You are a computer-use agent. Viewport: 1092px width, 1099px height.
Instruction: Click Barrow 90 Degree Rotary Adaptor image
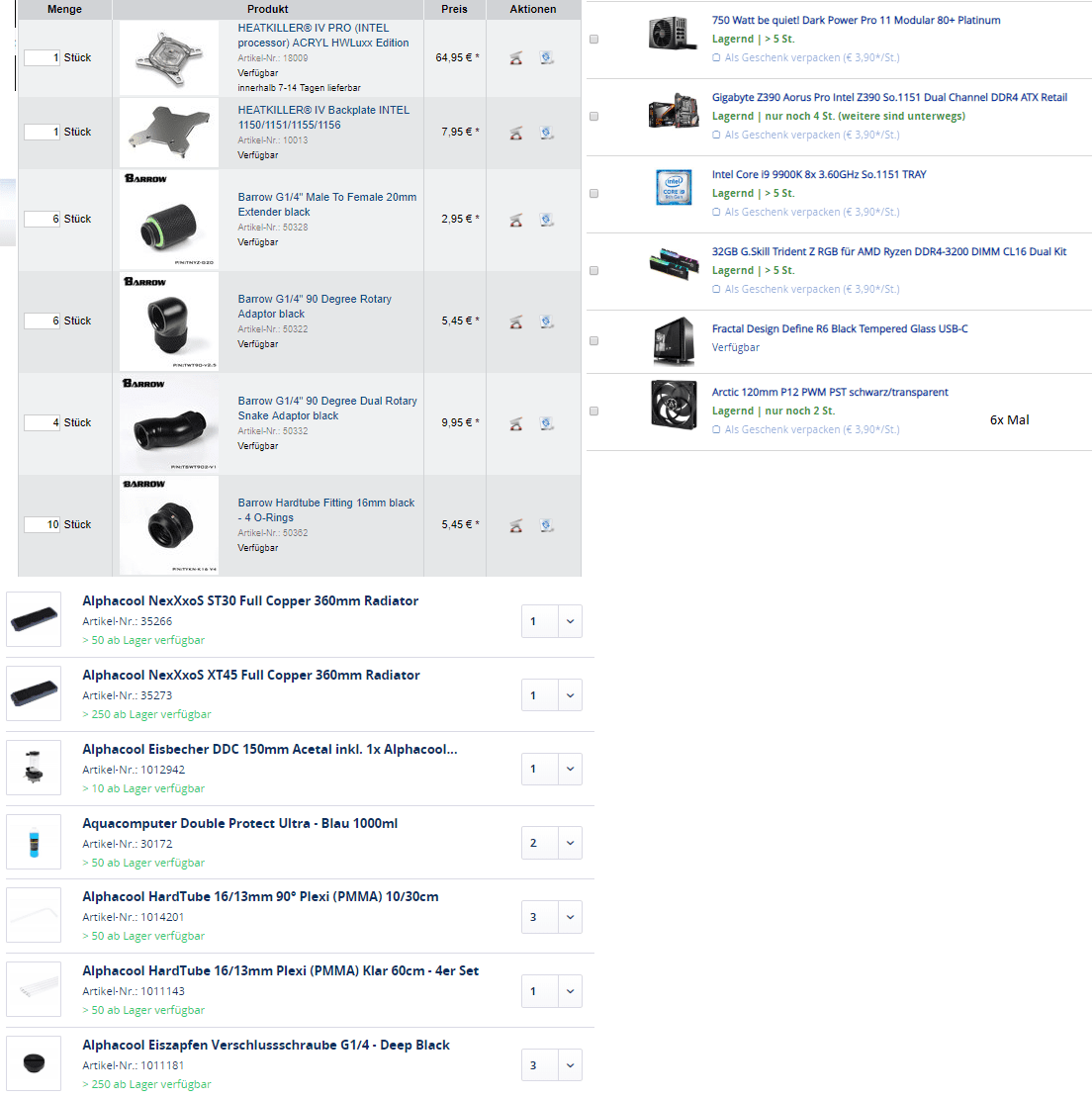click(x=169, y=321)
